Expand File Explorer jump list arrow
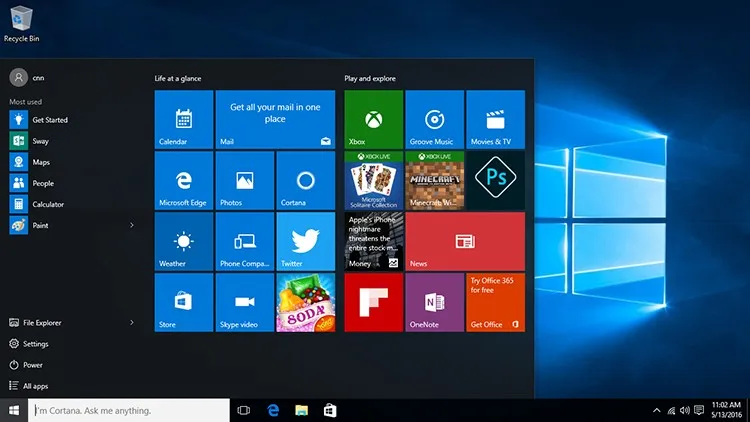 [132, 322]
